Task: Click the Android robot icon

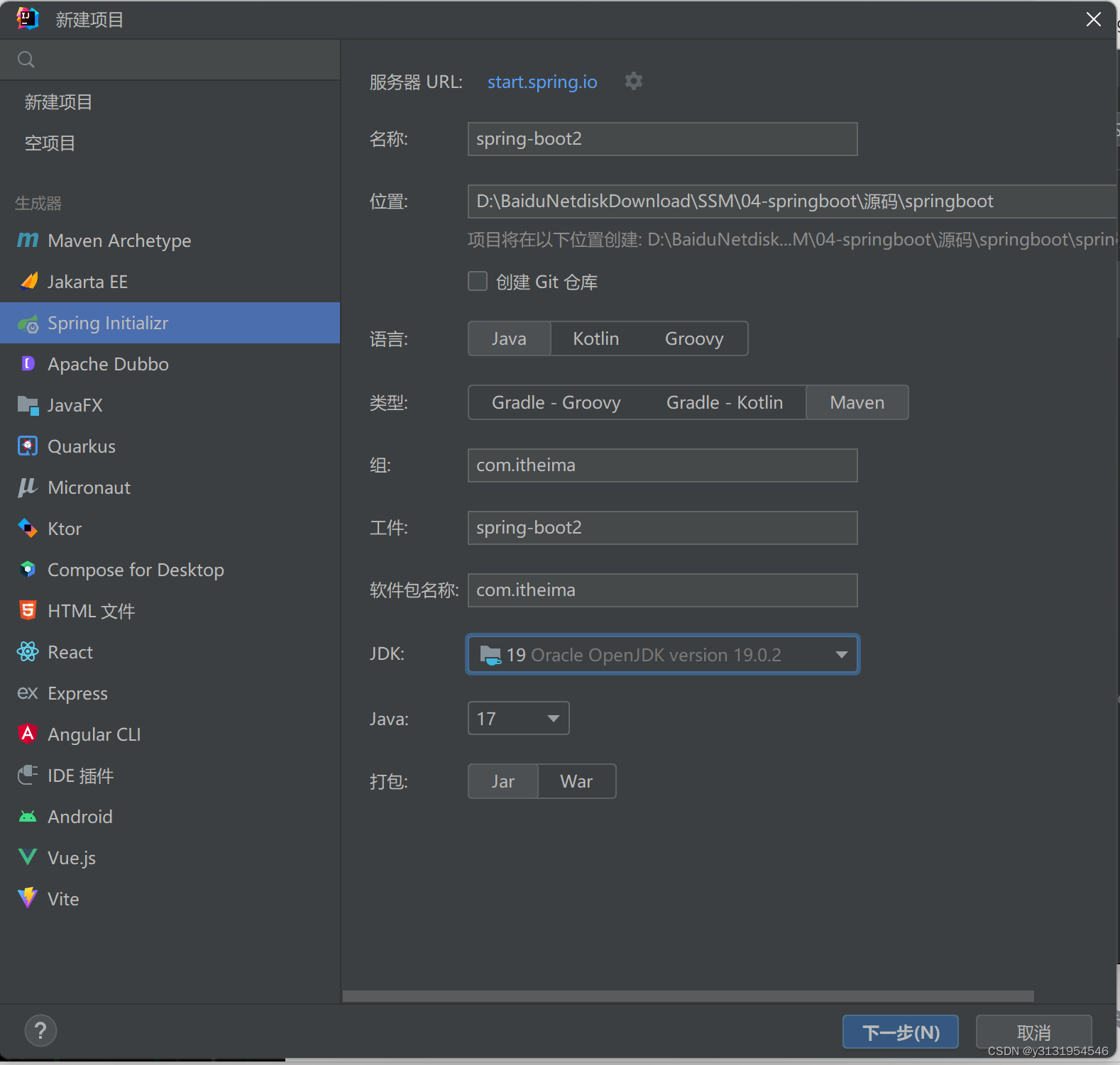Action: click(28, 817)
